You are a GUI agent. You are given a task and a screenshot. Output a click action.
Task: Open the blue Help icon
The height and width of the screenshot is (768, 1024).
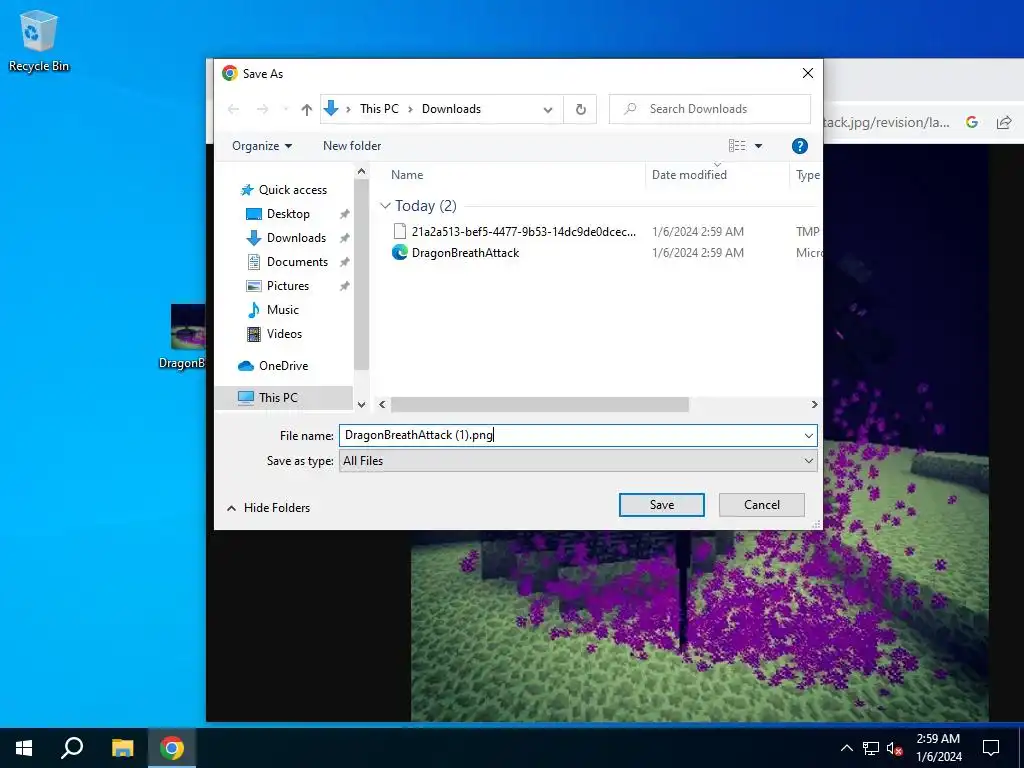799,146
